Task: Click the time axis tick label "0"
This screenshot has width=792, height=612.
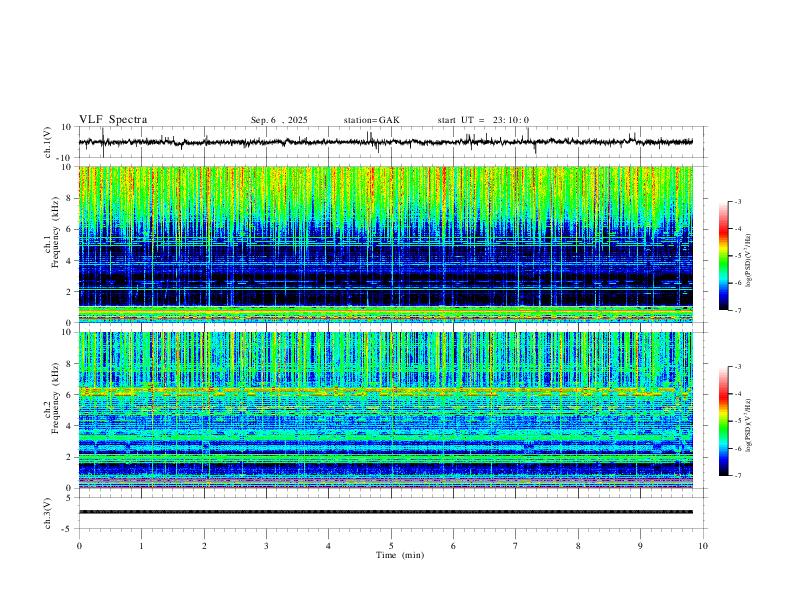Action: click(x=79, y=546)
